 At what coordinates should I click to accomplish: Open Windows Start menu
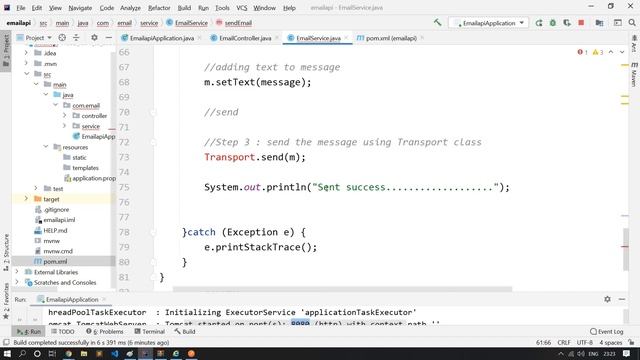pyautogui.click(x=7, y=353)
